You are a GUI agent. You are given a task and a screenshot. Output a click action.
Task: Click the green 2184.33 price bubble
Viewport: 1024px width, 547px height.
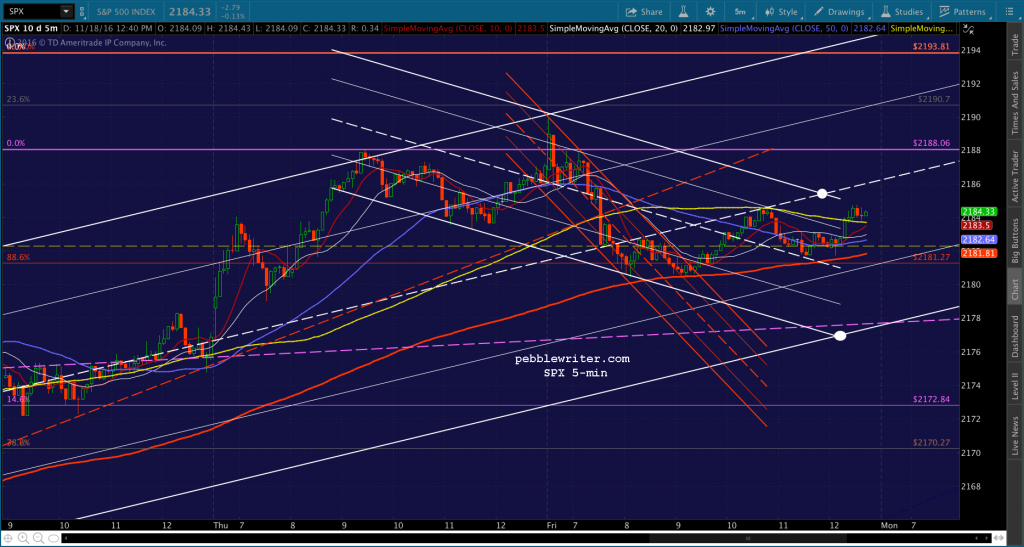pyautogui.click(x=978, y=211)
